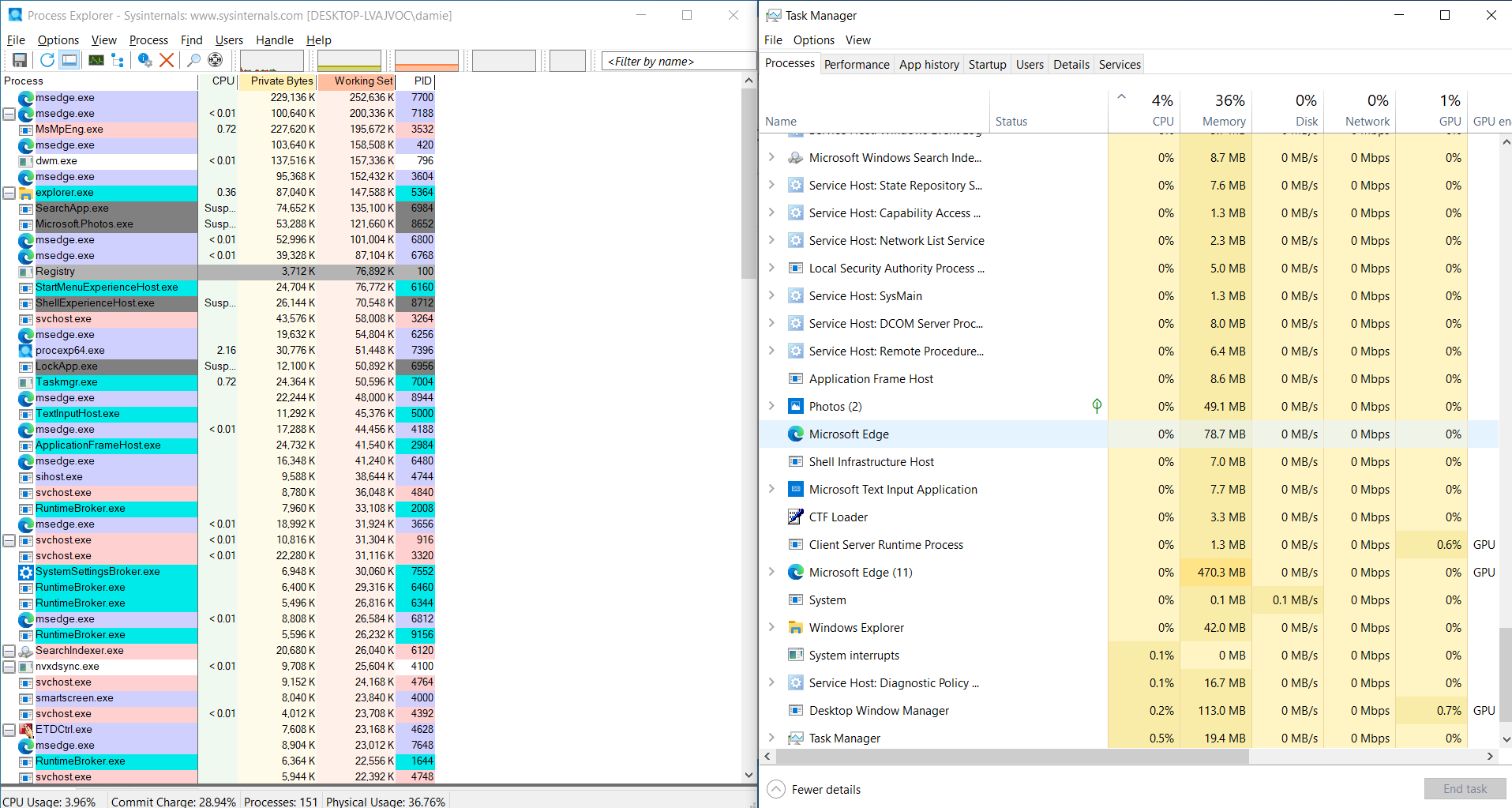Image resolution: width=1512 pixels, height=808 pixels.
Task: Click the Commit Charge: 28.94% status text
Action: pyautogui.click(x=174, y=802)
